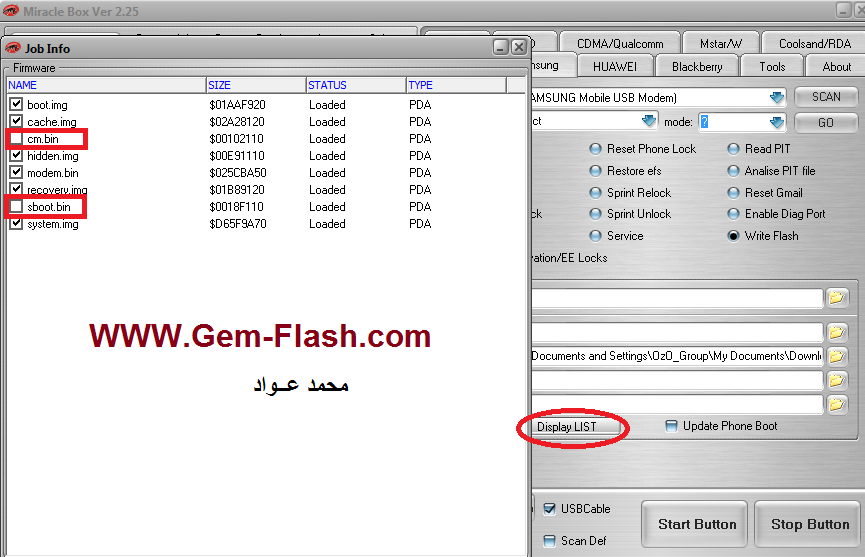Toggle the hidden.img checkbox
Viewport: 865px width, 557px height.
pos(16,155)
